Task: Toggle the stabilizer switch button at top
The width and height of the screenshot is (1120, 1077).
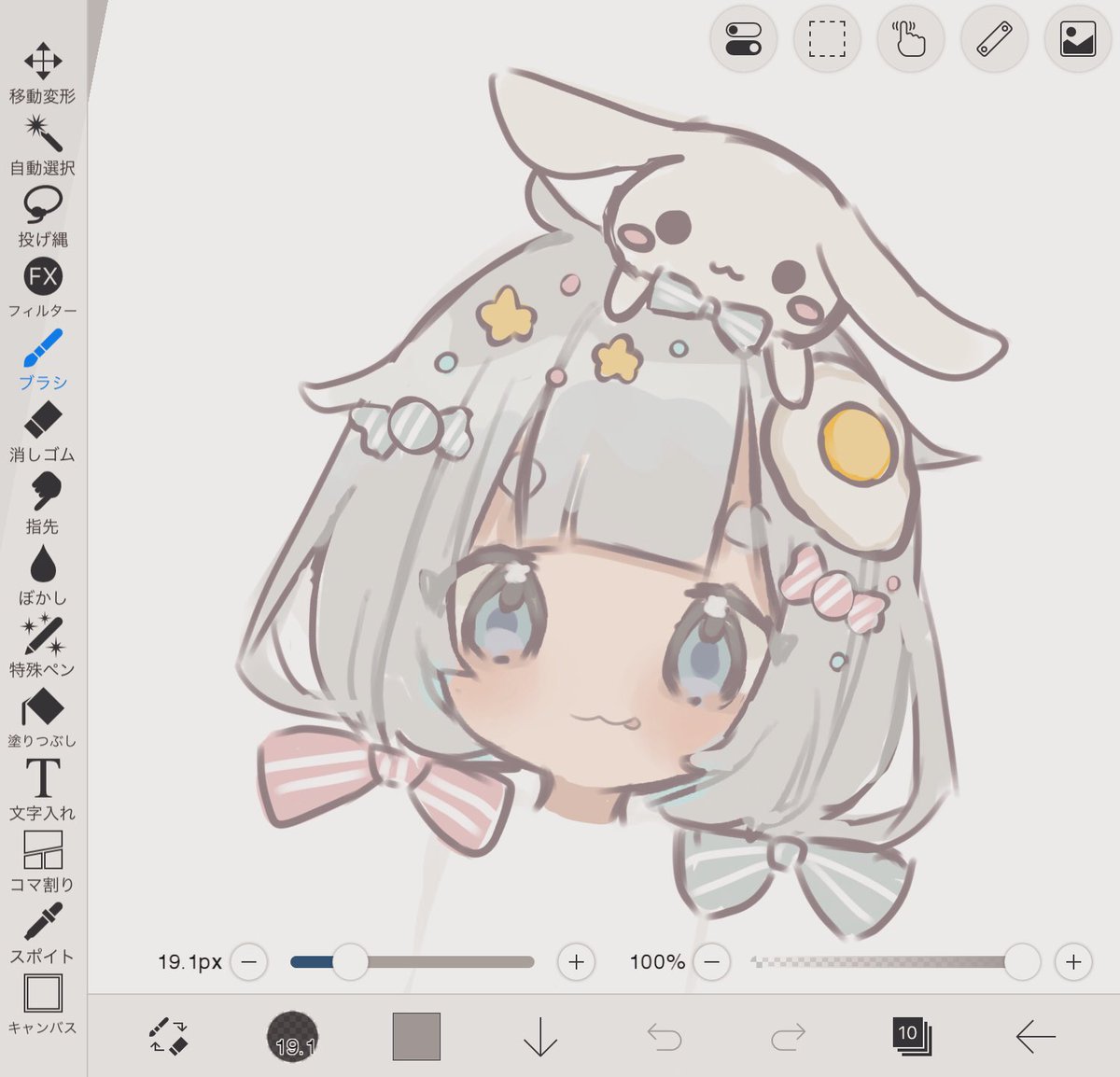Action: (743, 39)
